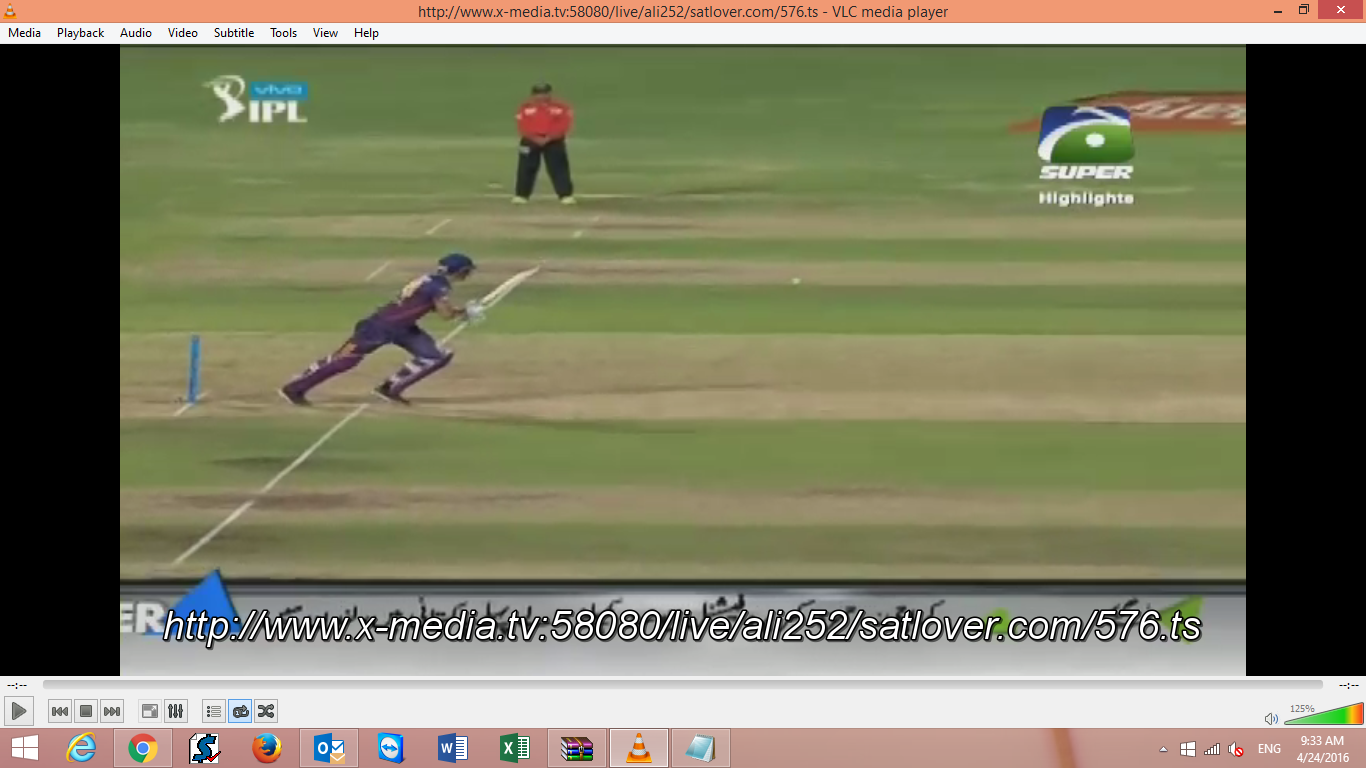Toggle random shuffle playback
Image resolution: width=1366 pixels, height=768 pixels.
point(266,711)
